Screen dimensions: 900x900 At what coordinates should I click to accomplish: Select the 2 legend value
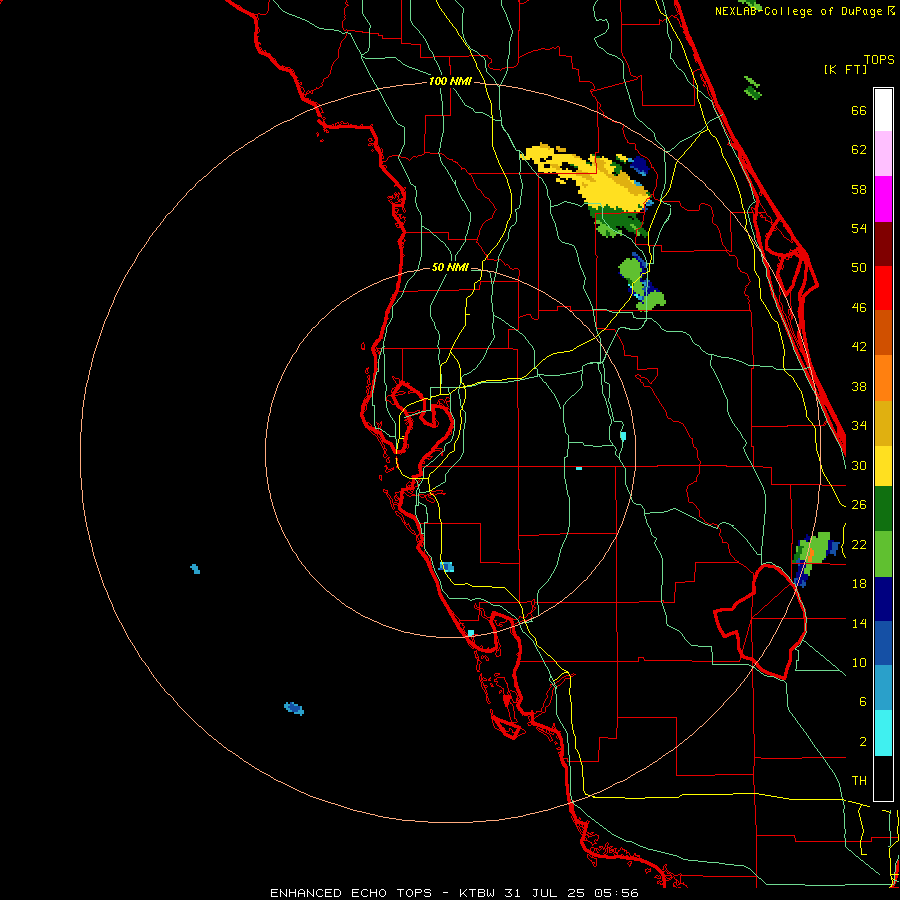tap(862, 742)
